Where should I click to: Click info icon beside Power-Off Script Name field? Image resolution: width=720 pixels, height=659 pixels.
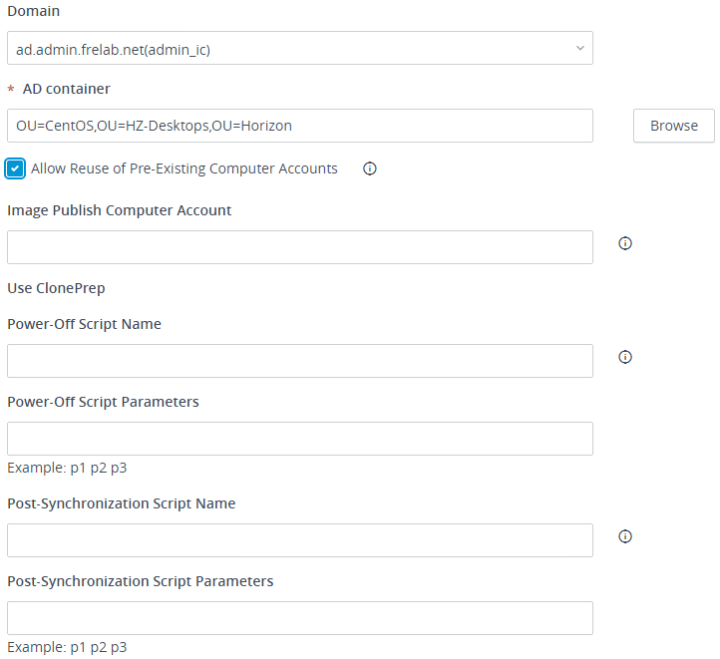(625, 357)
